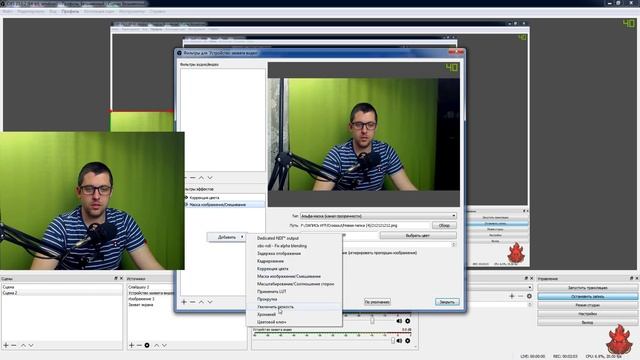This screenshot has height=360, width=640.
Task: Click the По умолчанию defaults button
Action: tap(377, 302)
